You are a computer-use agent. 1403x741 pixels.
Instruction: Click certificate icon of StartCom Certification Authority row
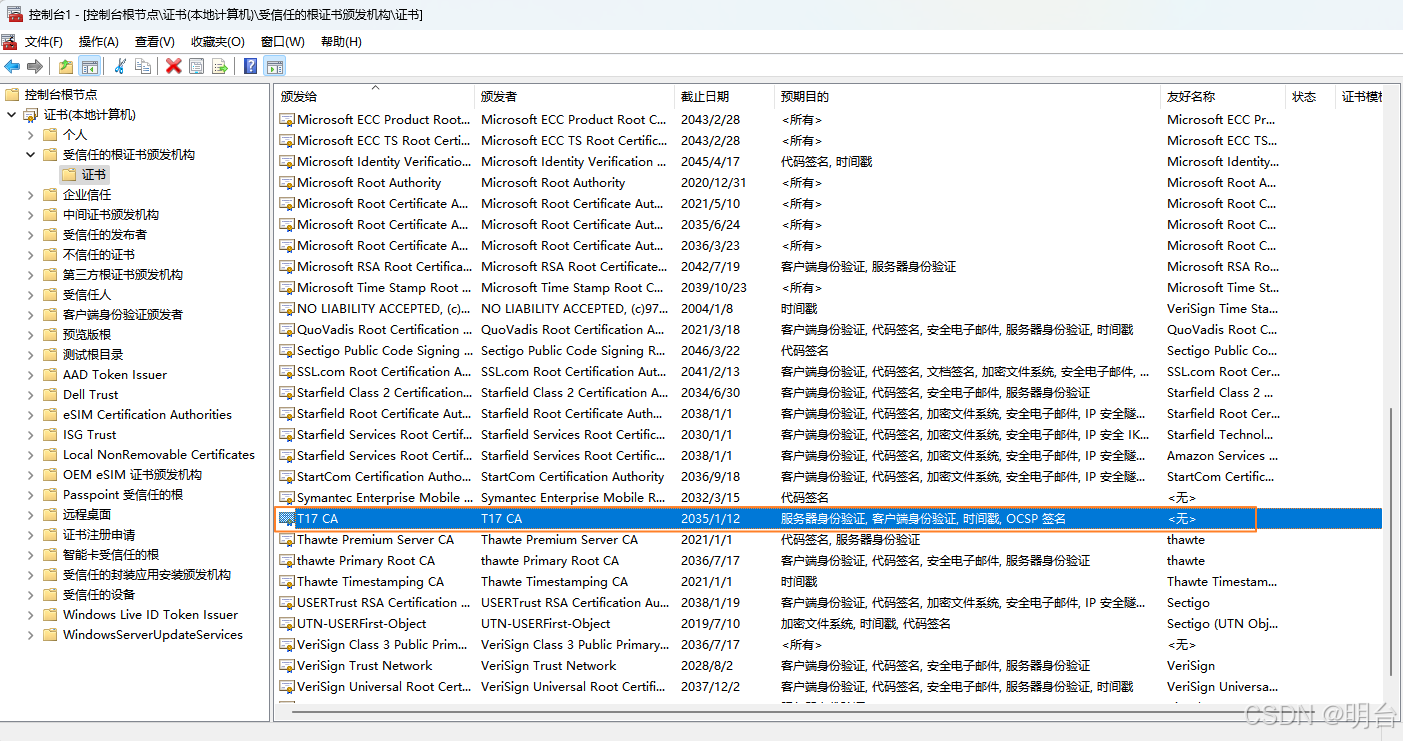click(x=287, y=477)
